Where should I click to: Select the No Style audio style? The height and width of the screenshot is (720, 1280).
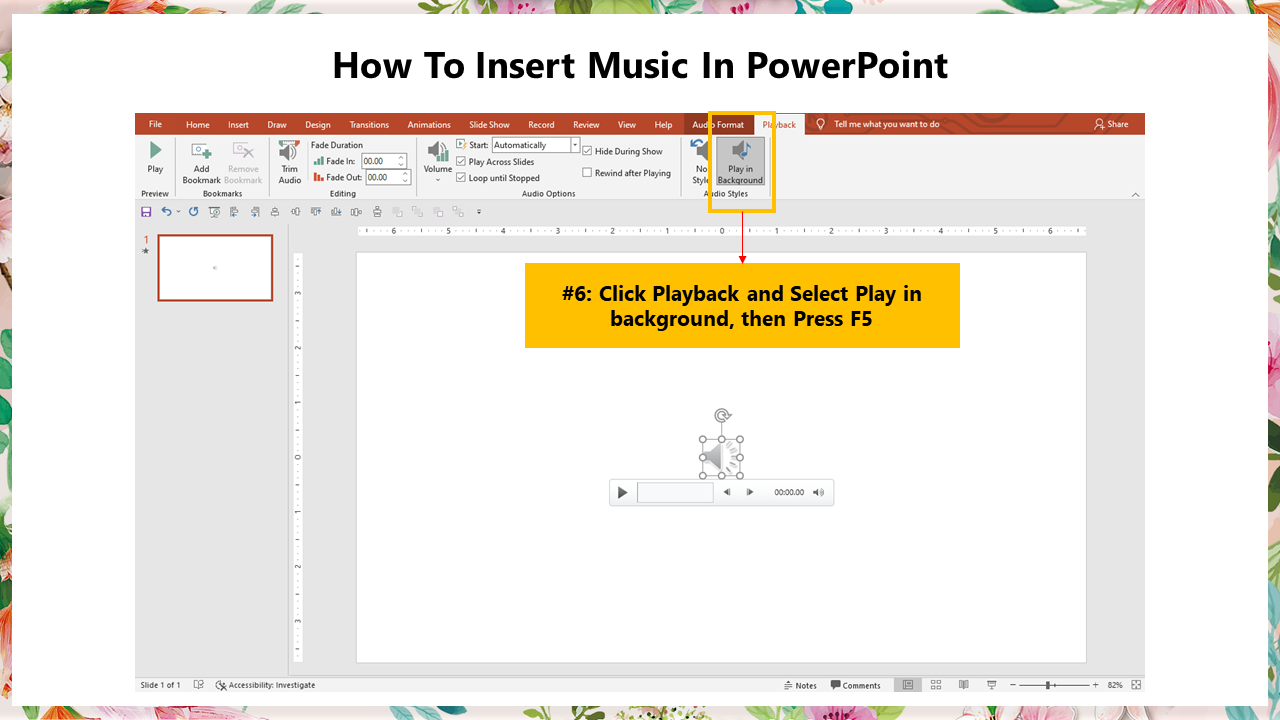point(701,162)
